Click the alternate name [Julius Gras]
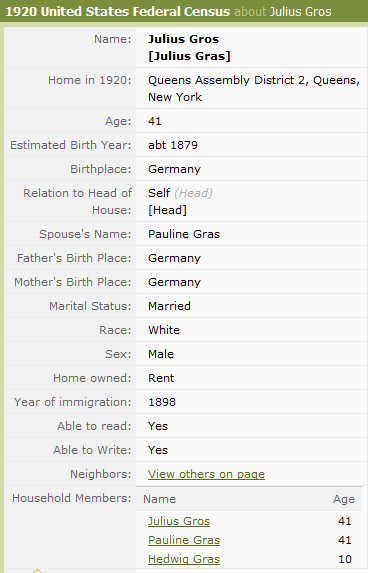This screenshot has width=368, height=573. click(189, 56)
